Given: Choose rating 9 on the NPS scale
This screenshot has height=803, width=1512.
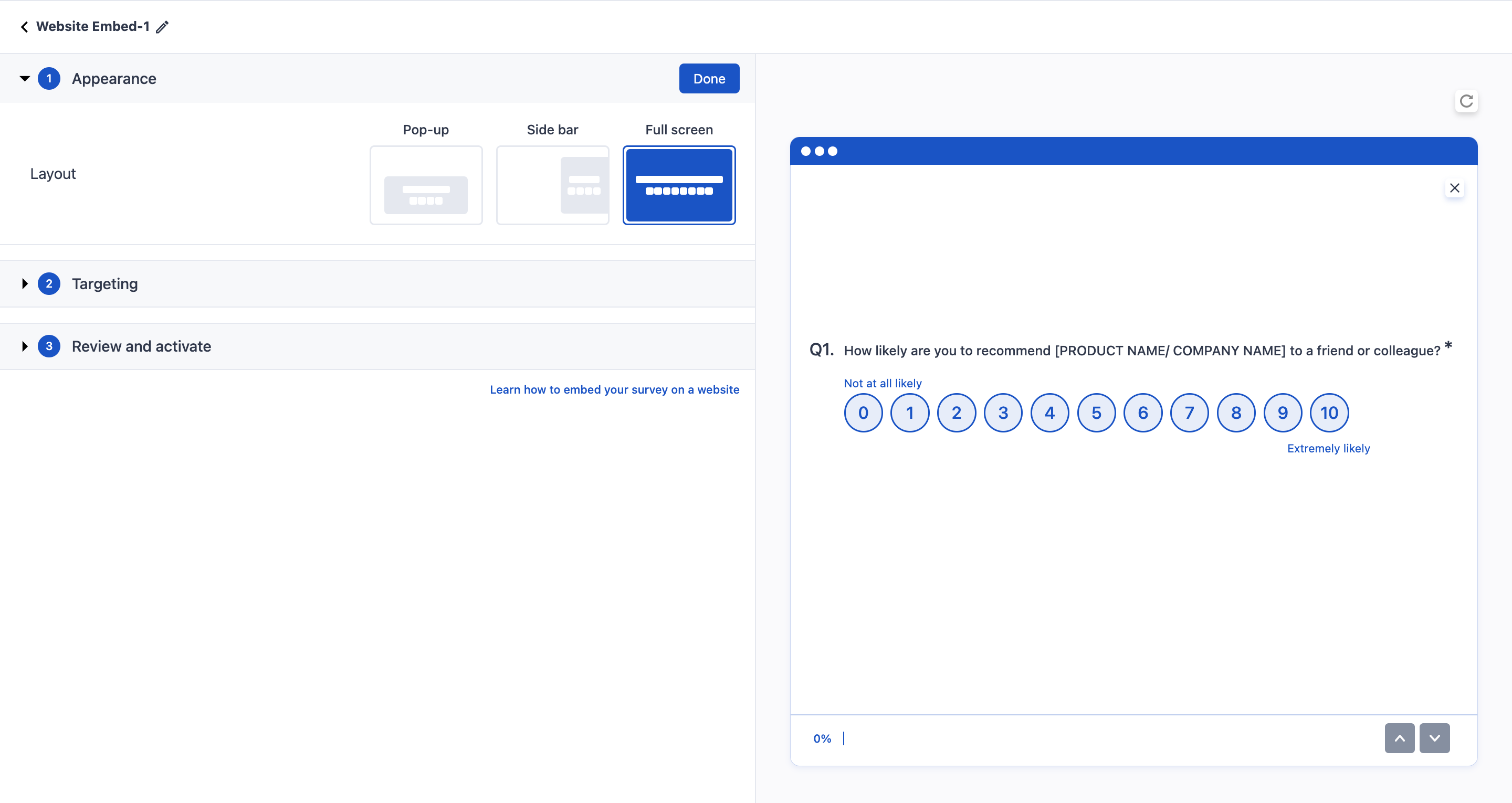Looking at the screenshot, I should [x=1283, y=413].
